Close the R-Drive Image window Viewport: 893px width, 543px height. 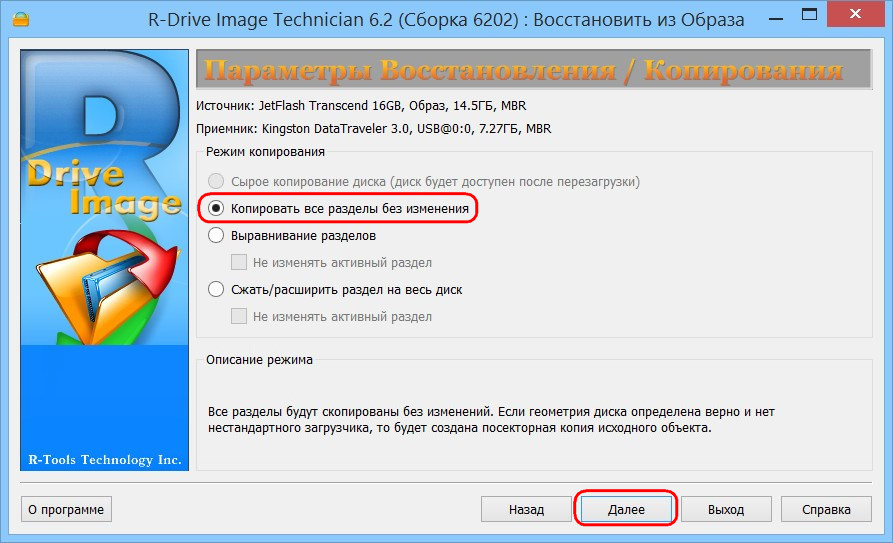tap(855, 15)
